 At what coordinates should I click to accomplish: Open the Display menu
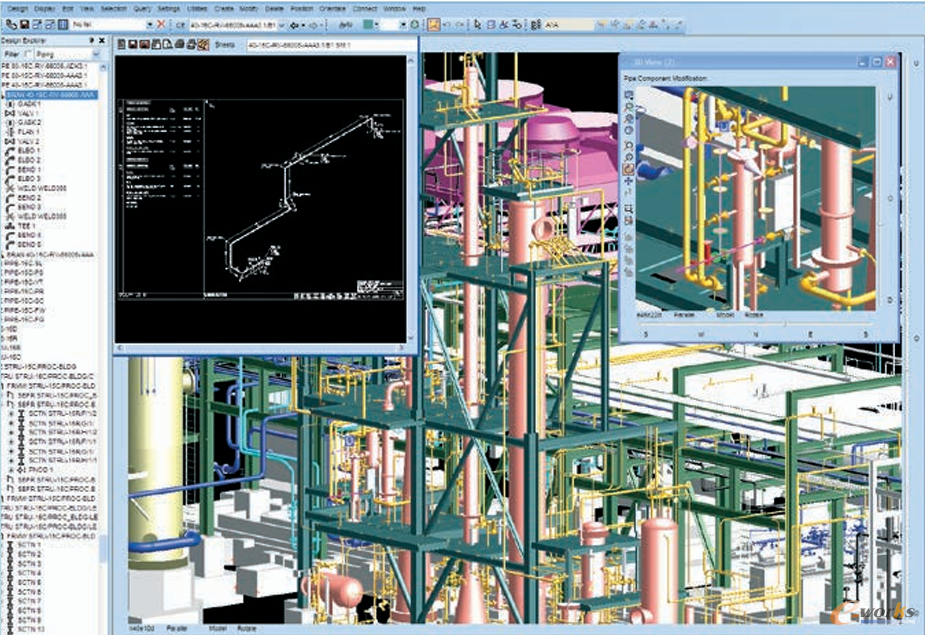click(x=45, y=9)
